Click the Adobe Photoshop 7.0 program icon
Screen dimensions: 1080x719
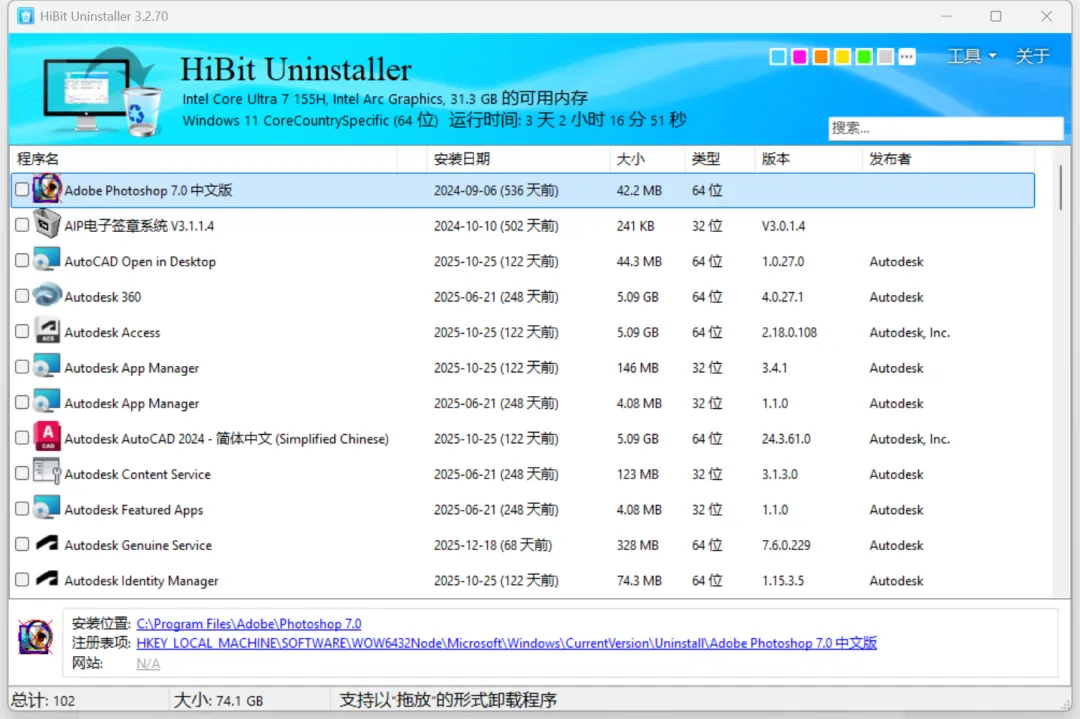47,189
